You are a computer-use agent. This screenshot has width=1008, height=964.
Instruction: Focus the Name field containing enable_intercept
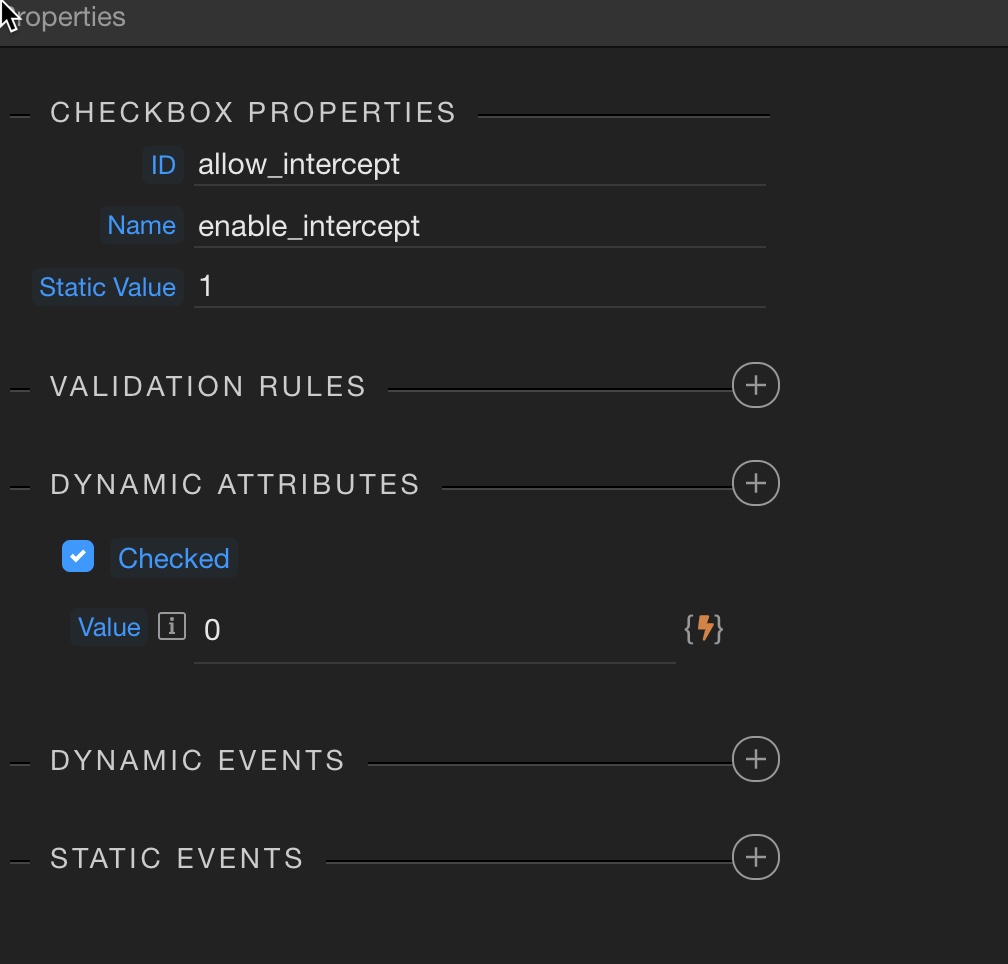480,226
